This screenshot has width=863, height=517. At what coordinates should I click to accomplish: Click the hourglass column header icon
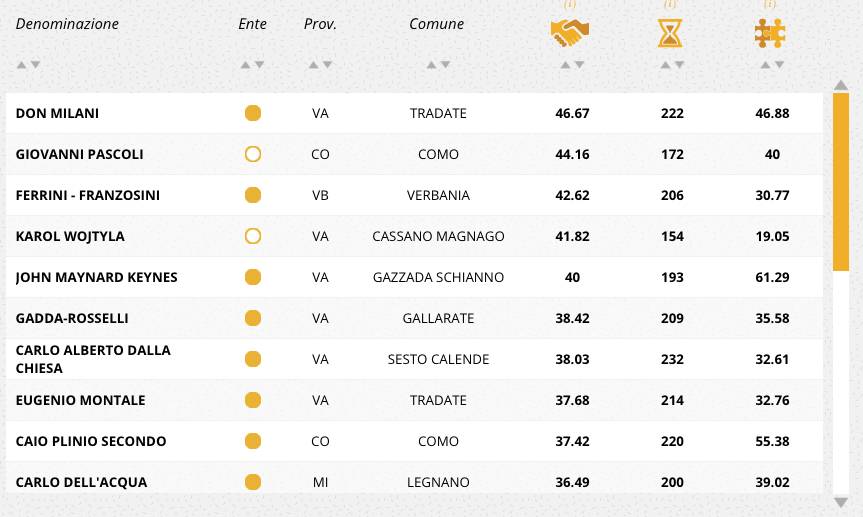click(x=670, y=32)
